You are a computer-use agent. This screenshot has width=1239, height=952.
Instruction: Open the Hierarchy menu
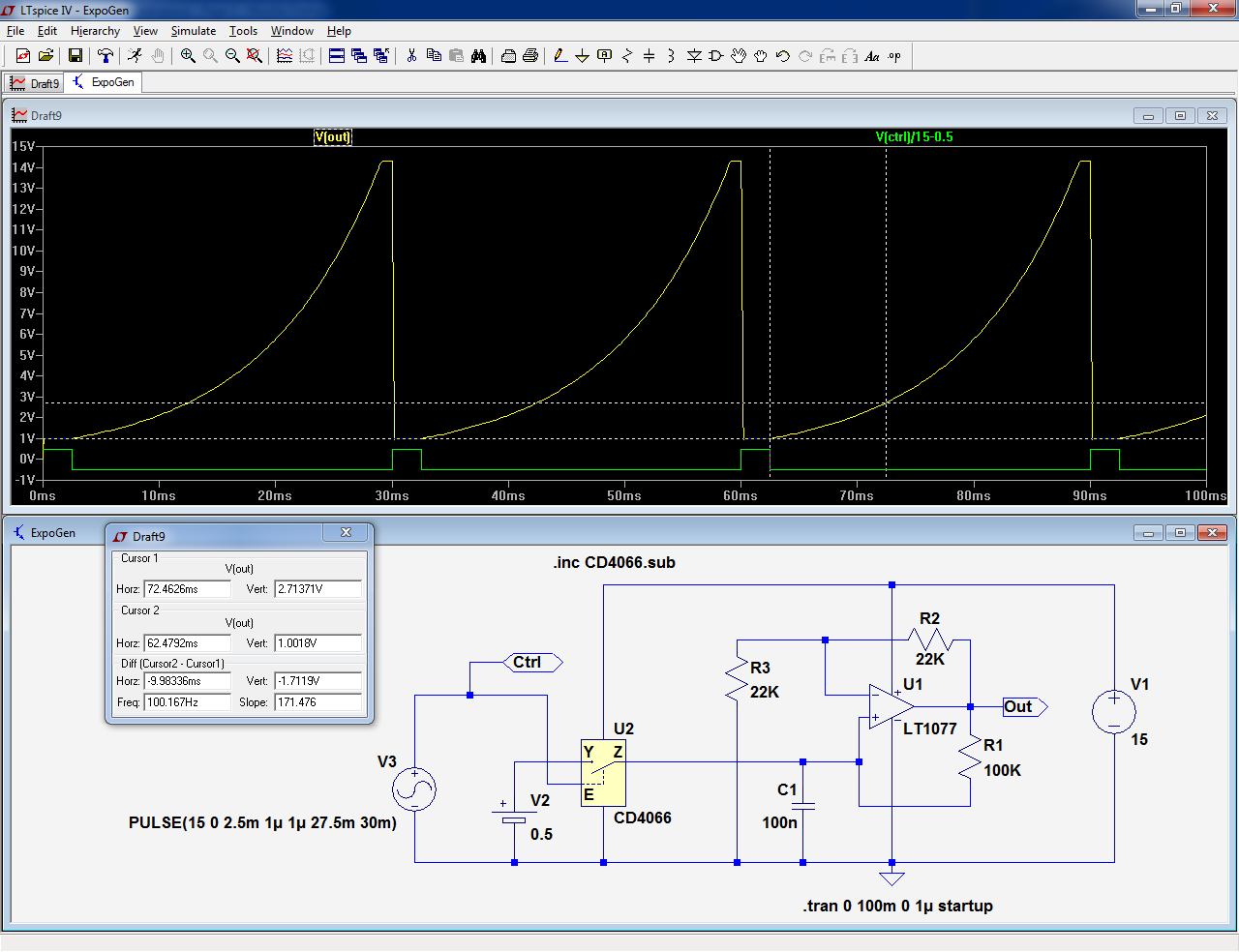click(x=95, y=31)
